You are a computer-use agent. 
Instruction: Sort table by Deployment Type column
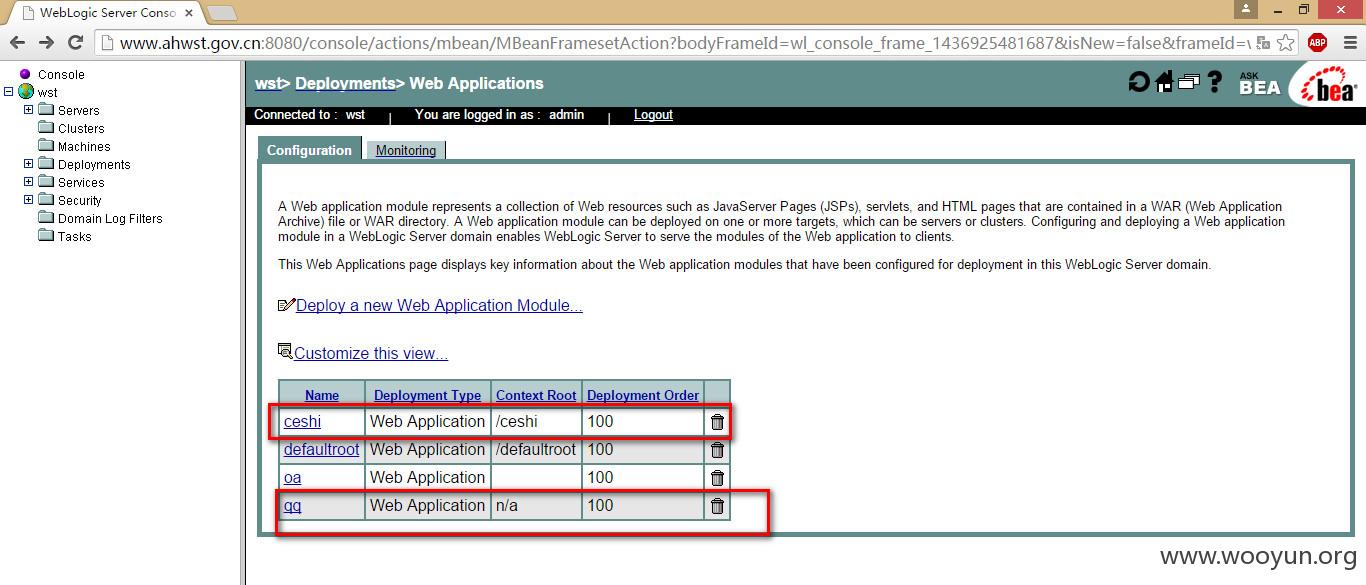pyautogui.click(x=427, y=395)
